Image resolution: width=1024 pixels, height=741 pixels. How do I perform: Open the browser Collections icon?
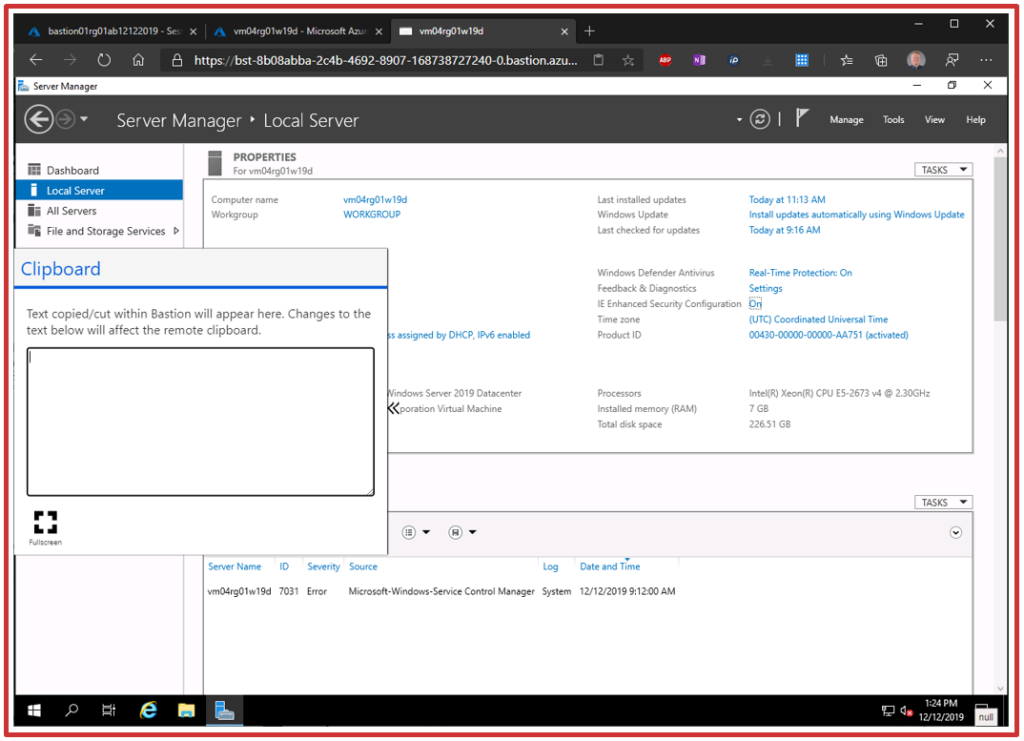pyautogui.click(x=881, y=61)
